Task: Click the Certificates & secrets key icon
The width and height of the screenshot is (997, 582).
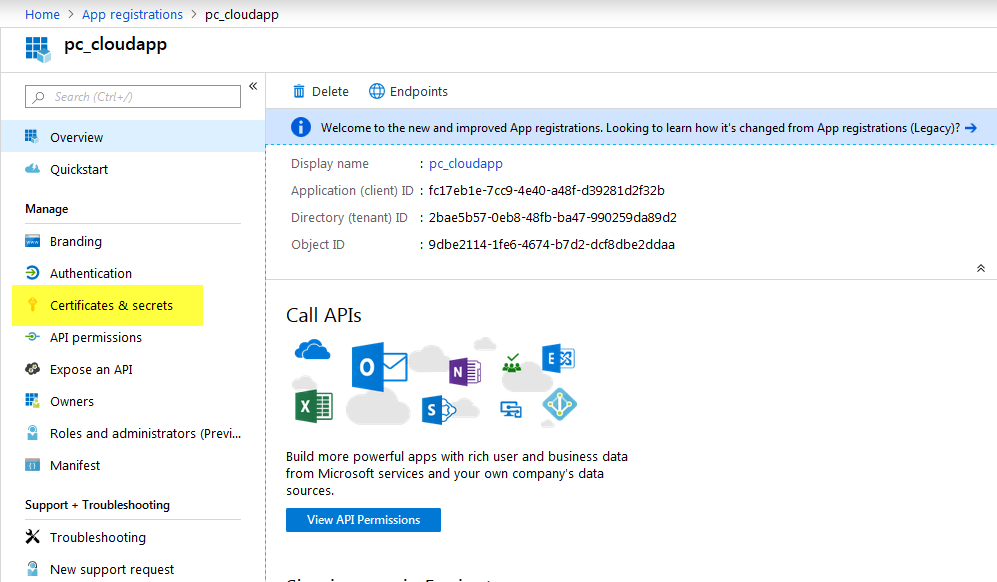Action: tap(32, 305)
